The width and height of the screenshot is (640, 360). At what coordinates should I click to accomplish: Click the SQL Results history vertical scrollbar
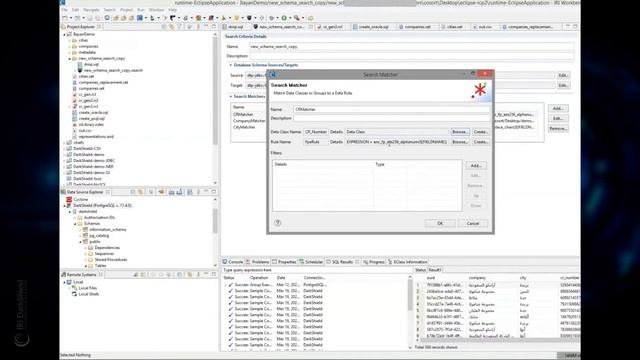tap(410, 312)
